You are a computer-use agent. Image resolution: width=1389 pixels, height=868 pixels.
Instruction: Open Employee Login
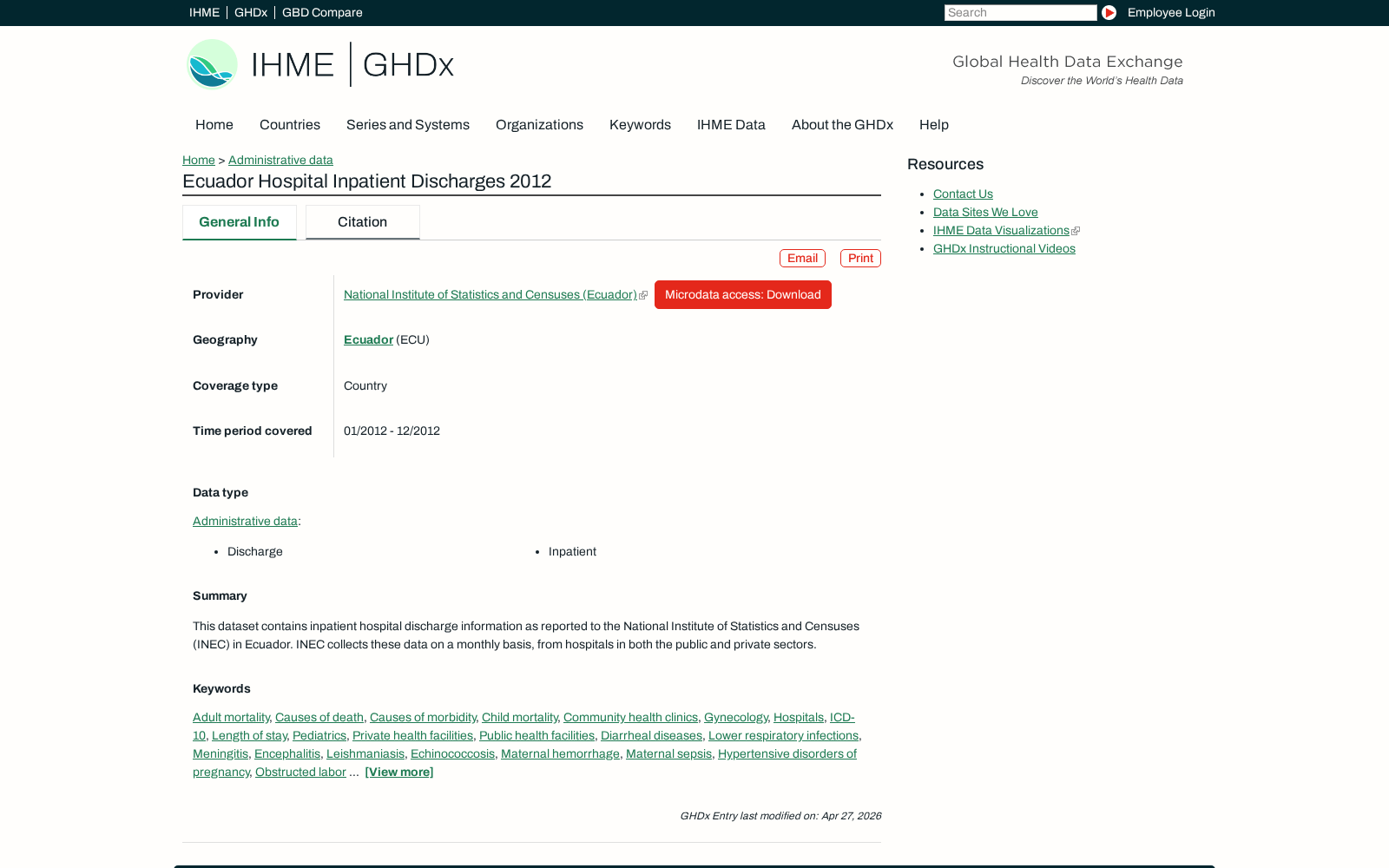pos(1171,12)
